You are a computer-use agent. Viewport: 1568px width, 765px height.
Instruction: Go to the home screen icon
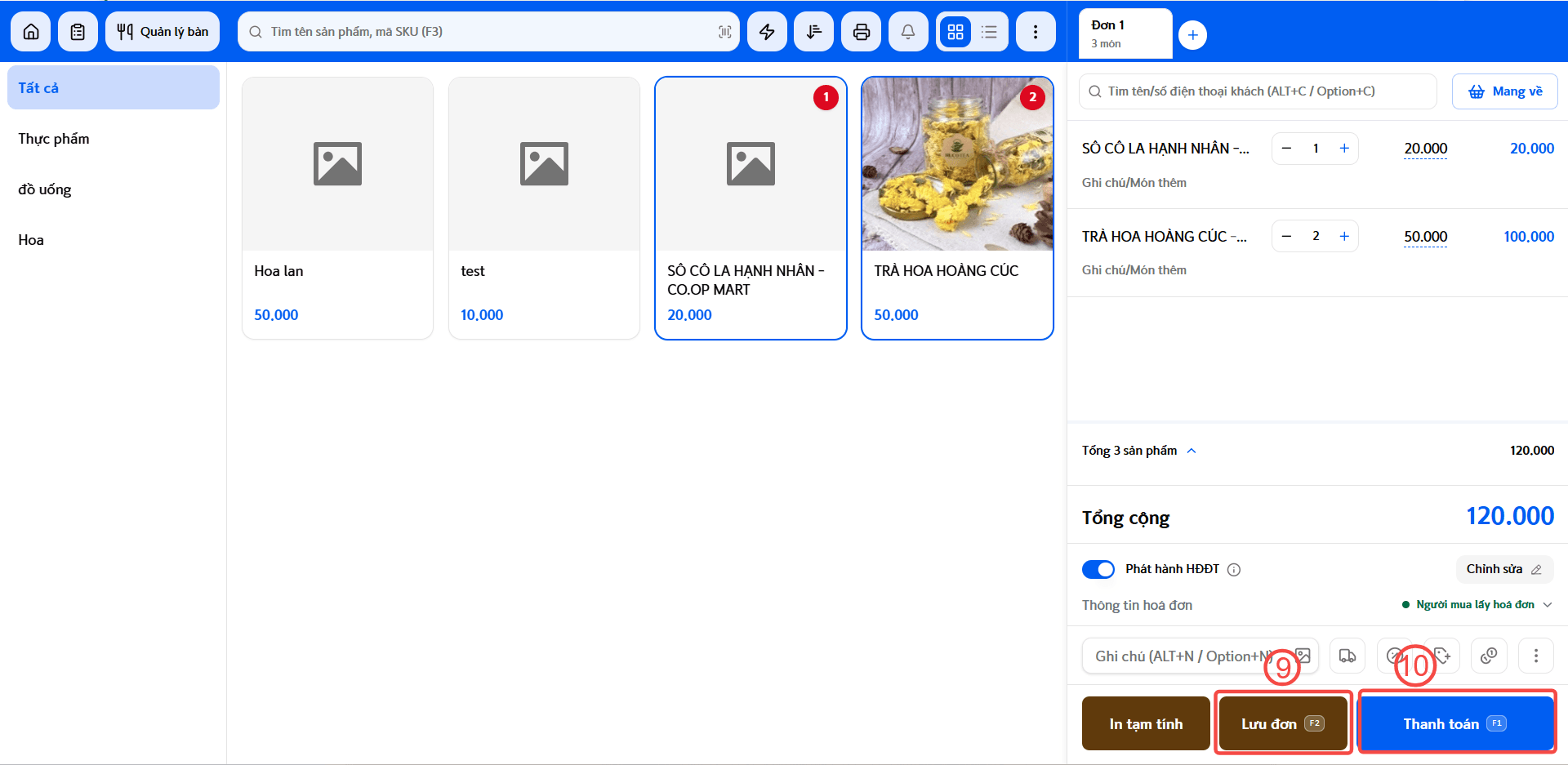[x=31, y=32]
